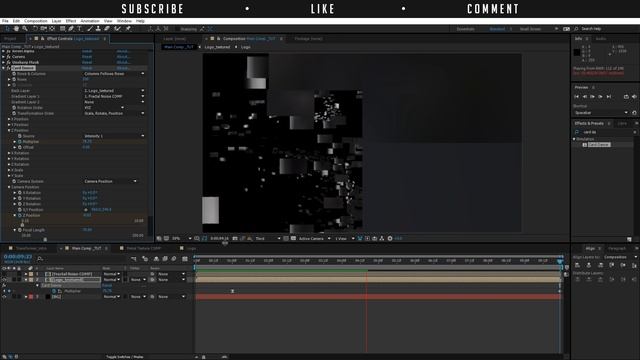Open the Graph Editor in timeline
The image size is (640, 360).
coord(185,259)
